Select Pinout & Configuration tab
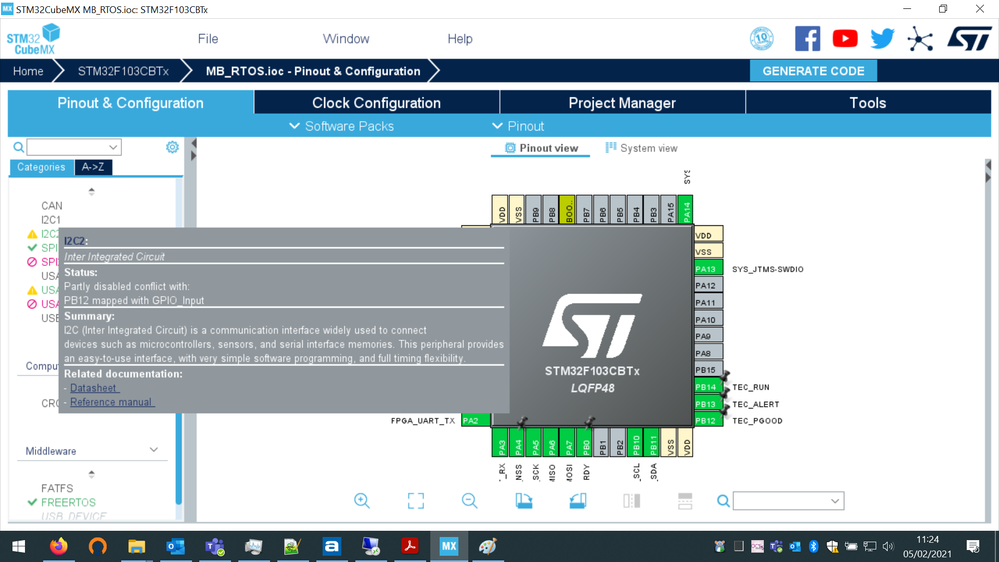The width and height of the screenshot is (999, 562). coord(131,103)
